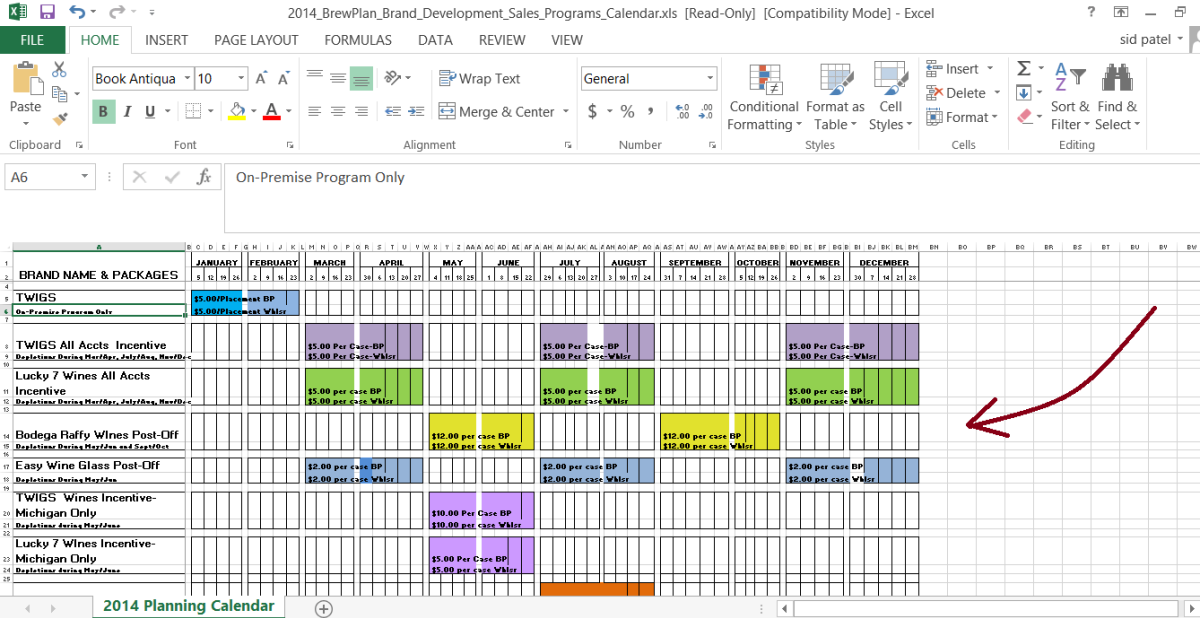1200x618 pixels.
Task: Switch to FORMULAS tab
Action: pyautogui.click(x=357, y=40)
